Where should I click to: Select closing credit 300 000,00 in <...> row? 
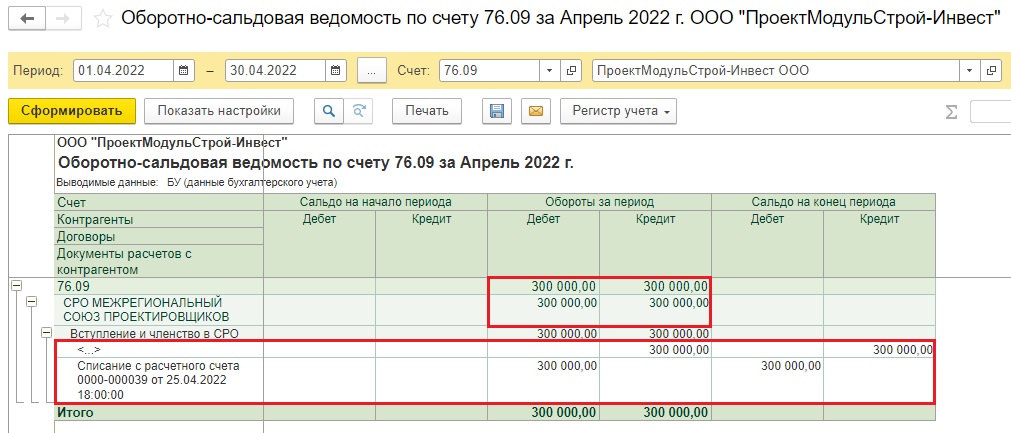tap(879, 350)
